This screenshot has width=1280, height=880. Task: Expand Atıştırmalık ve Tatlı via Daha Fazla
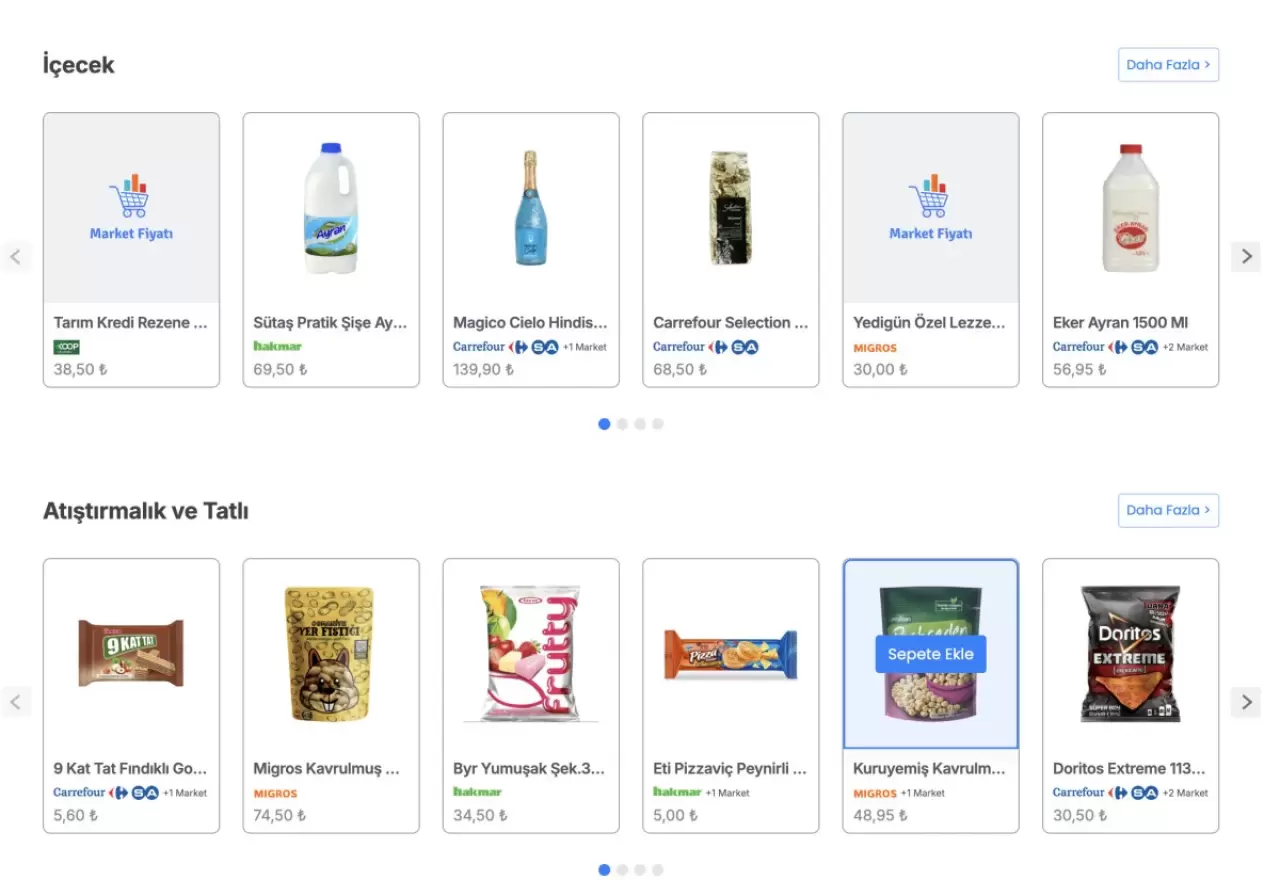[1168, 510]
